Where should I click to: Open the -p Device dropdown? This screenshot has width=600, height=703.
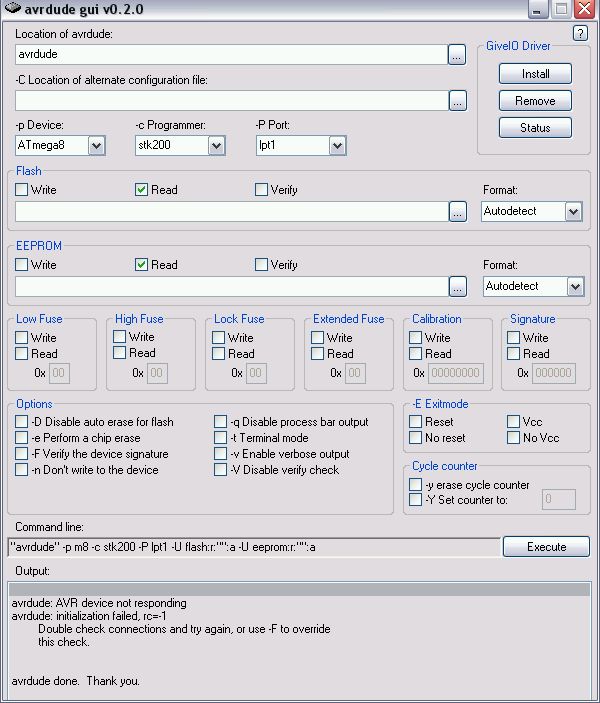(x=96, y=146)
